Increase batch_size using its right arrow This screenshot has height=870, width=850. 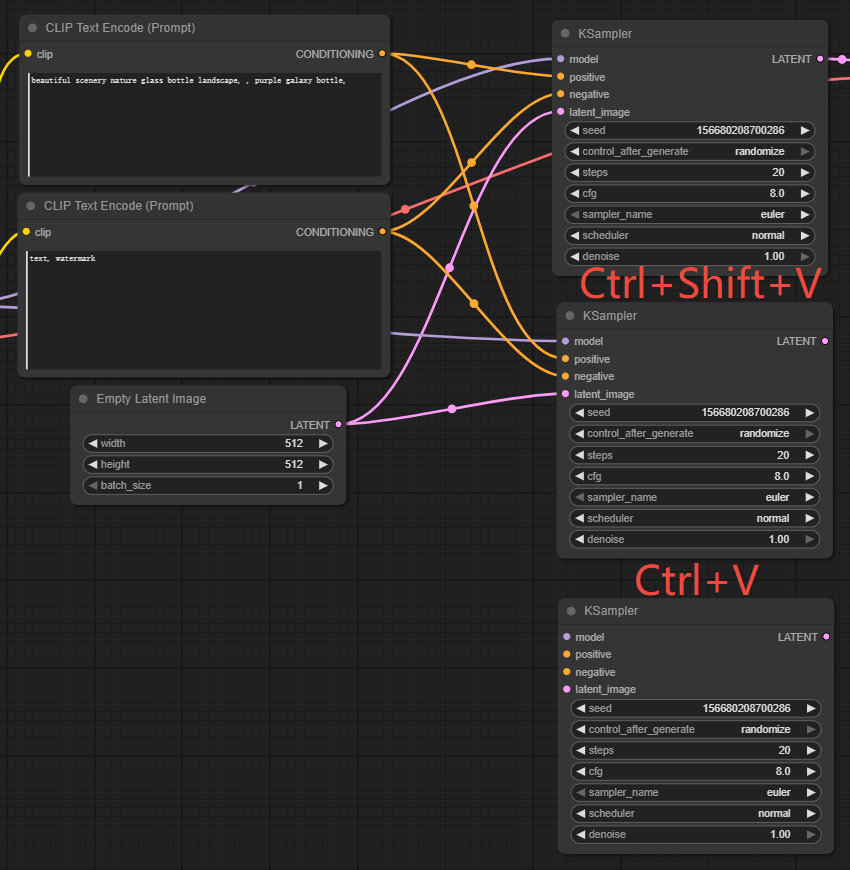pos(323,485)
